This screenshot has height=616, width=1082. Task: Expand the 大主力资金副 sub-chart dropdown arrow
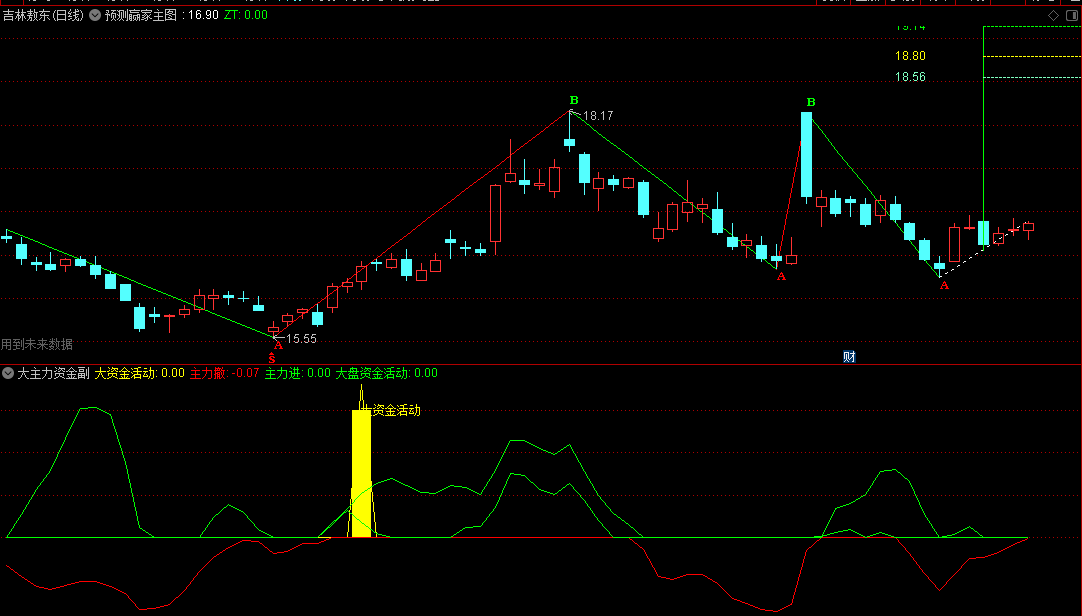tap(8, 373)
